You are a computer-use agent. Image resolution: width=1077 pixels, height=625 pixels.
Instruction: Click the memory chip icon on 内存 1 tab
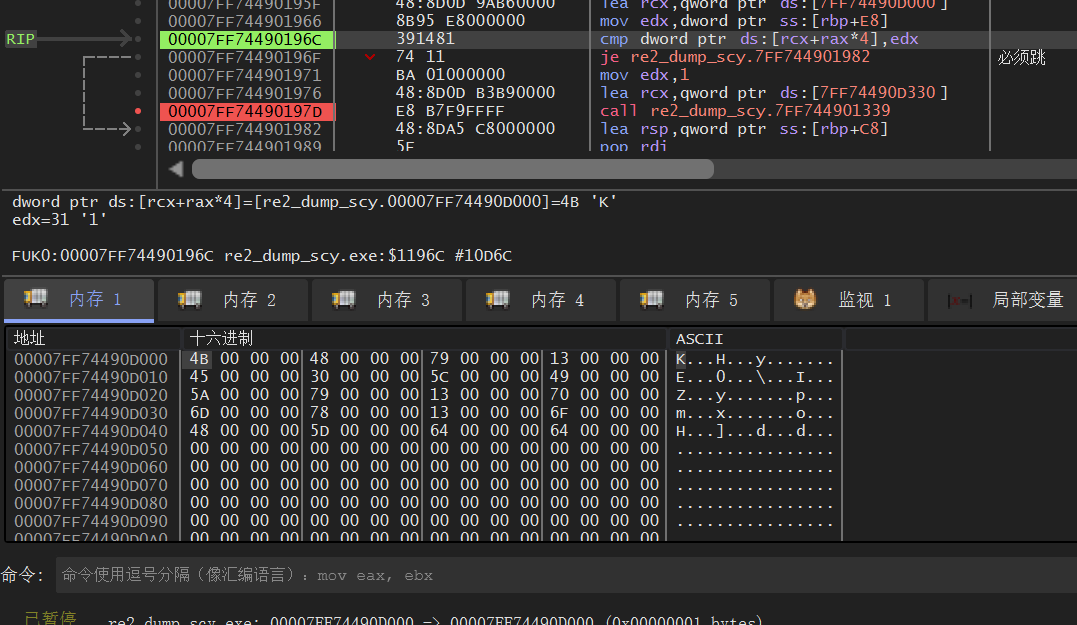coord(34,298)
